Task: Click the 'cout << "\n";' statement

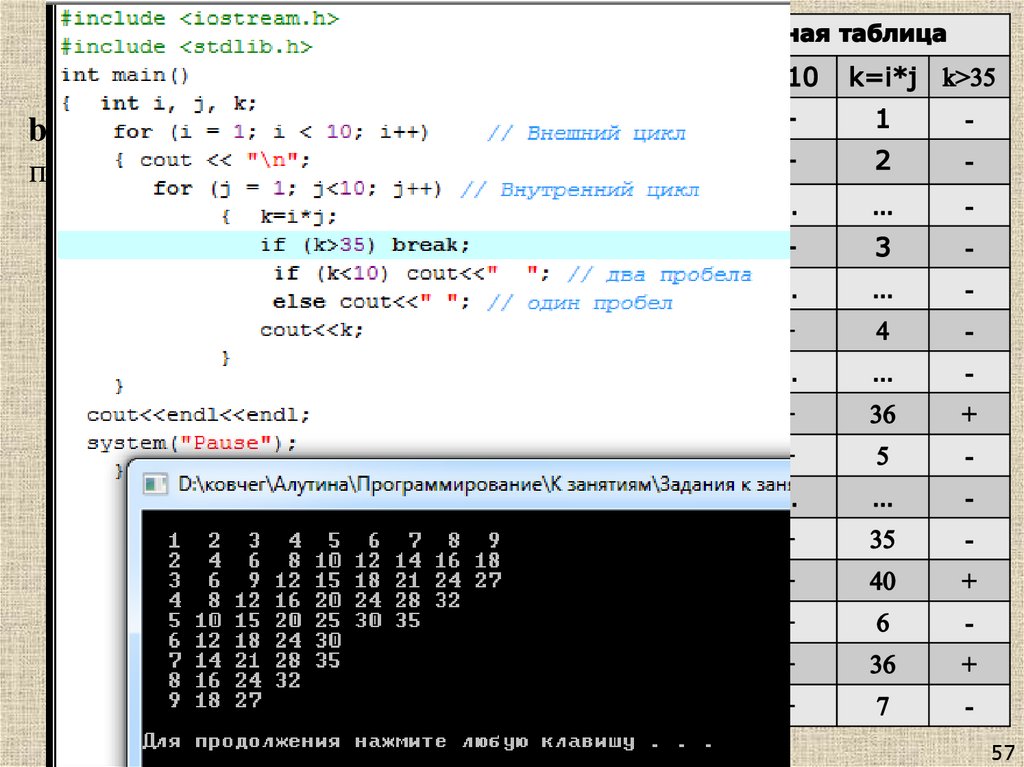Action: click(225, 160)
